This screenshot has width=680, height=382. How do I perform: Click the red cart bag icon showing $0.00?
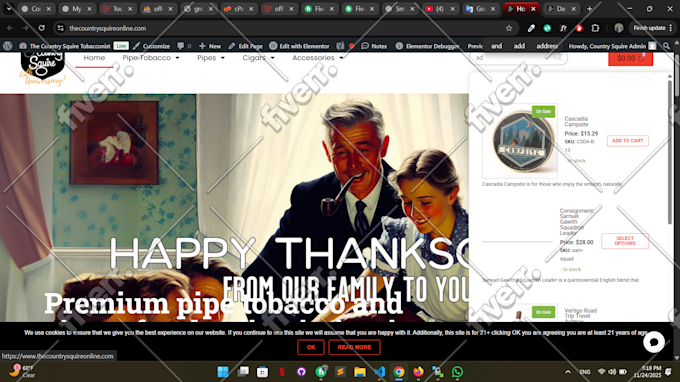[630, 58]
